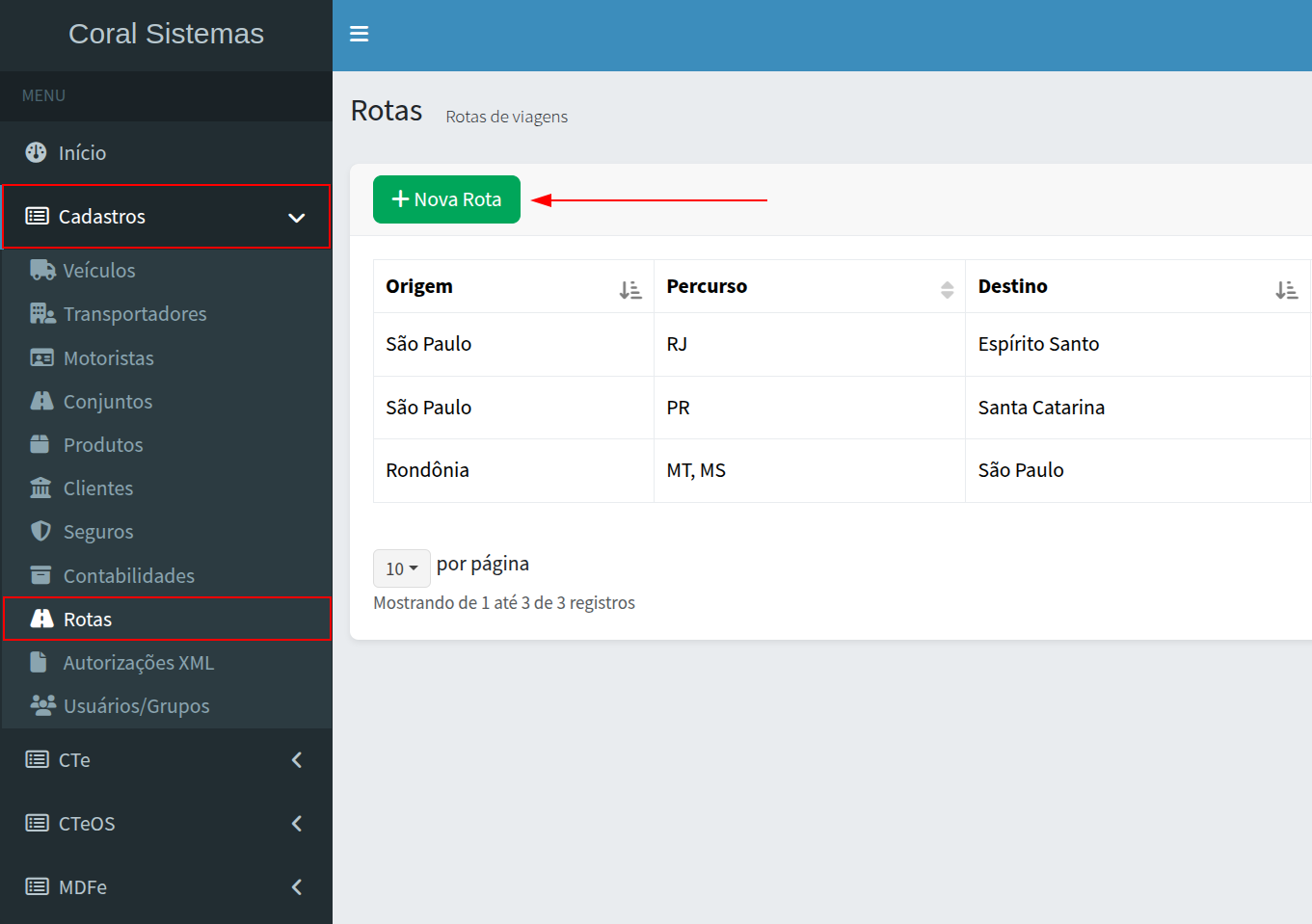Click the Coral Sistemas logo link
1312x924 pixels.
[x=166, y=34]
